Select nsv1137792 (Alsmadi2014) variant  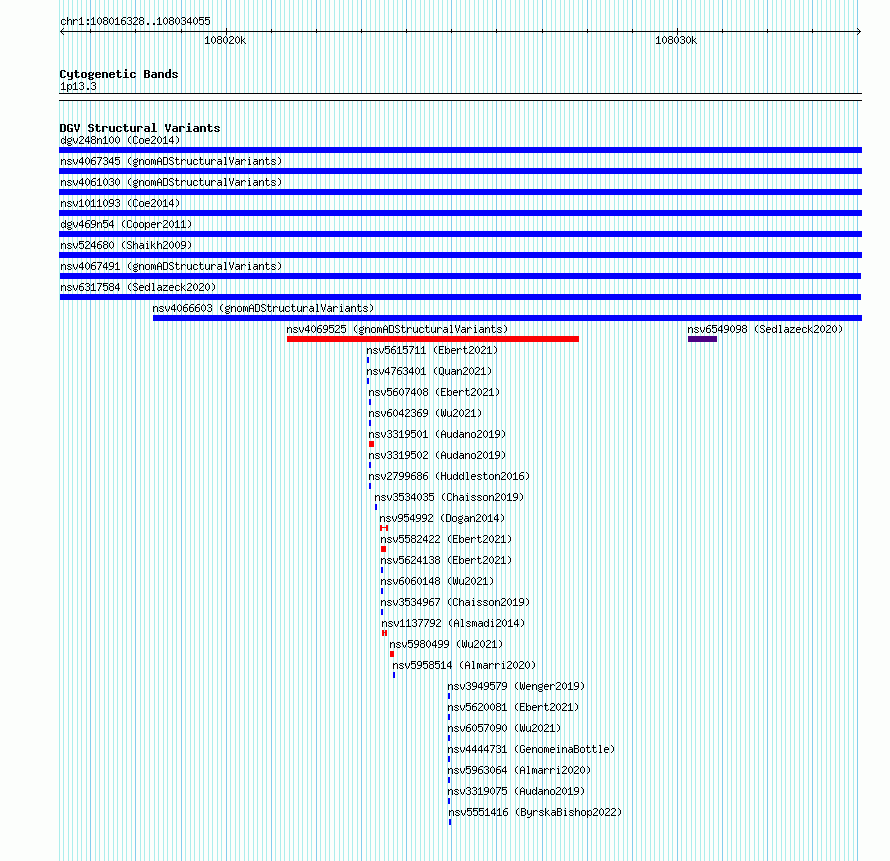pyautogui.click(x=453, y=623)
